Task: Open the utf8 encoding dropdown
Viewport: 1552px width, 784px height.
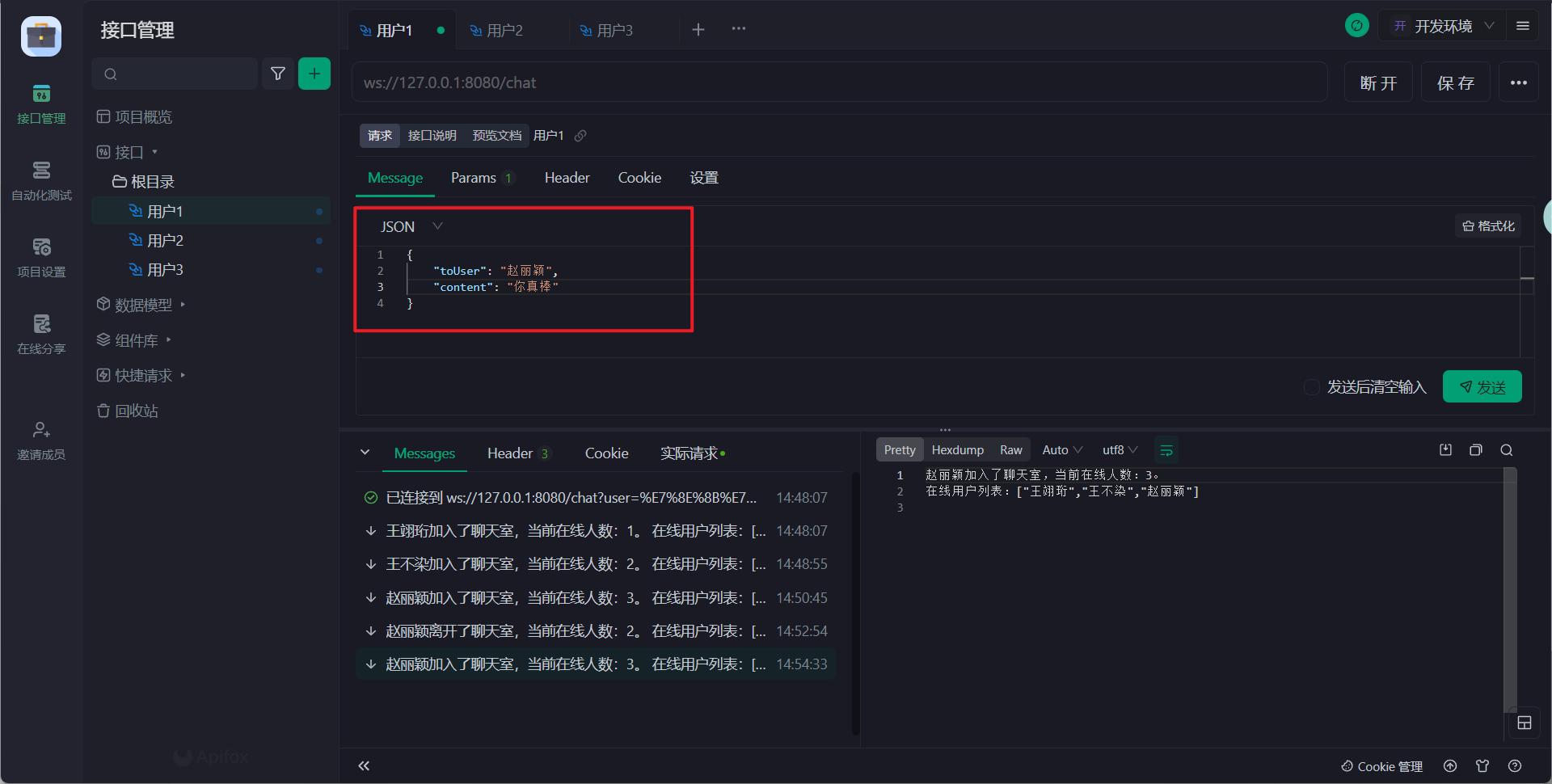Action: (1118, 449)
